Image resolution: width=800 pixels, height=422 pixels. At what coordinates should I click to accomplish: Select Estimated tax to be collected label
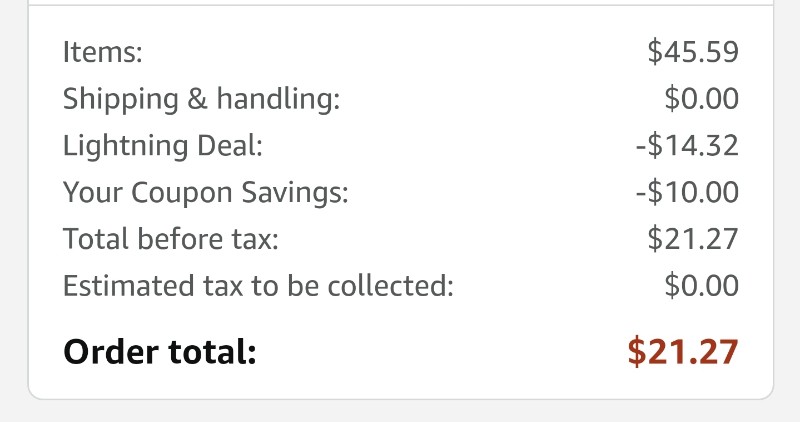coord(258,286)
